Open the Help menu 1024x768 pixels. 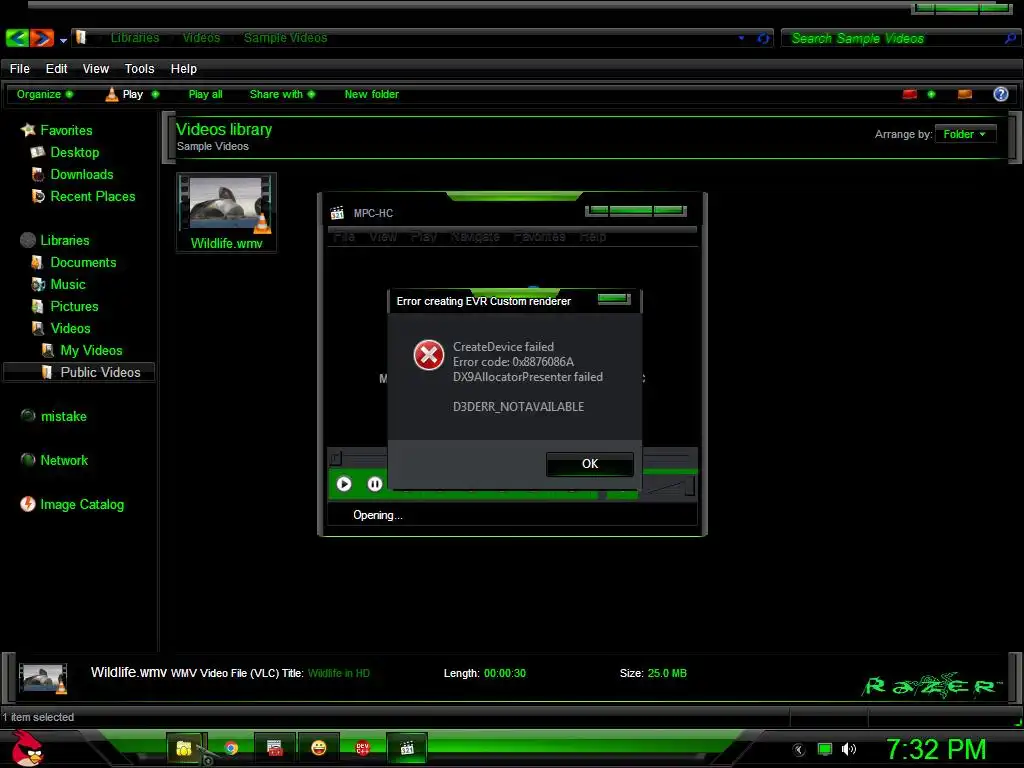click(184, 69)
